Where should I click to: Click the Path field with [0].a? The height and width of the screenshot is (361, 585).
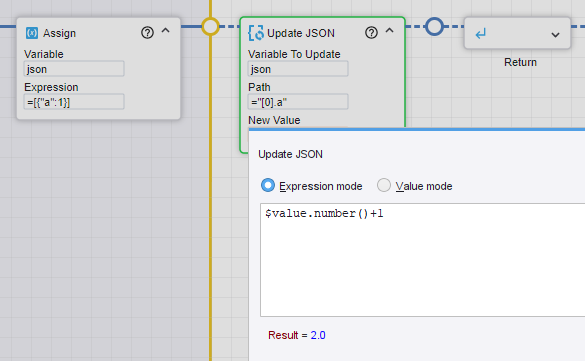click(298, 102)
